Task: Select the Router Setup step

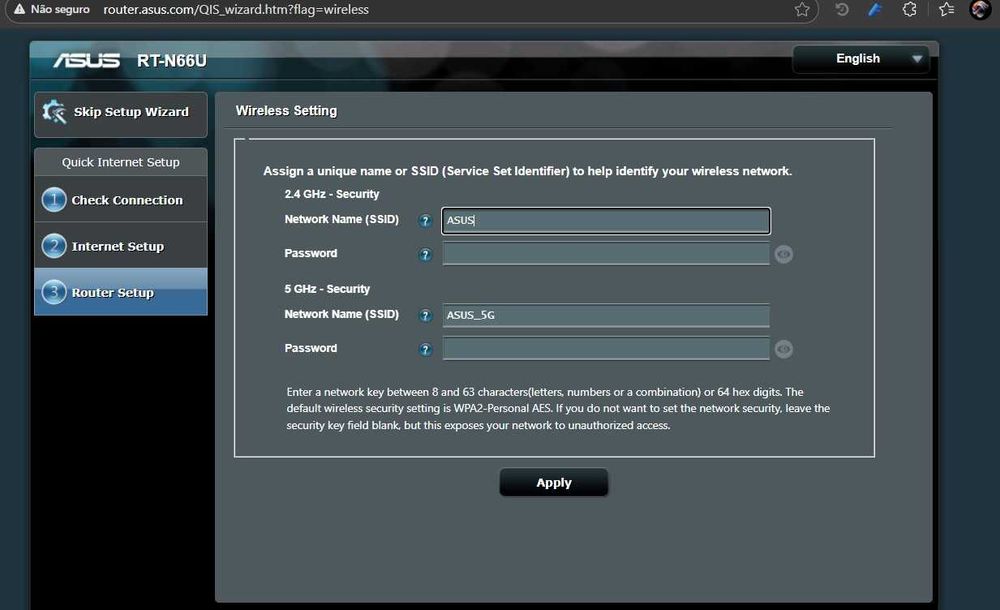Action: pos(121,292)
